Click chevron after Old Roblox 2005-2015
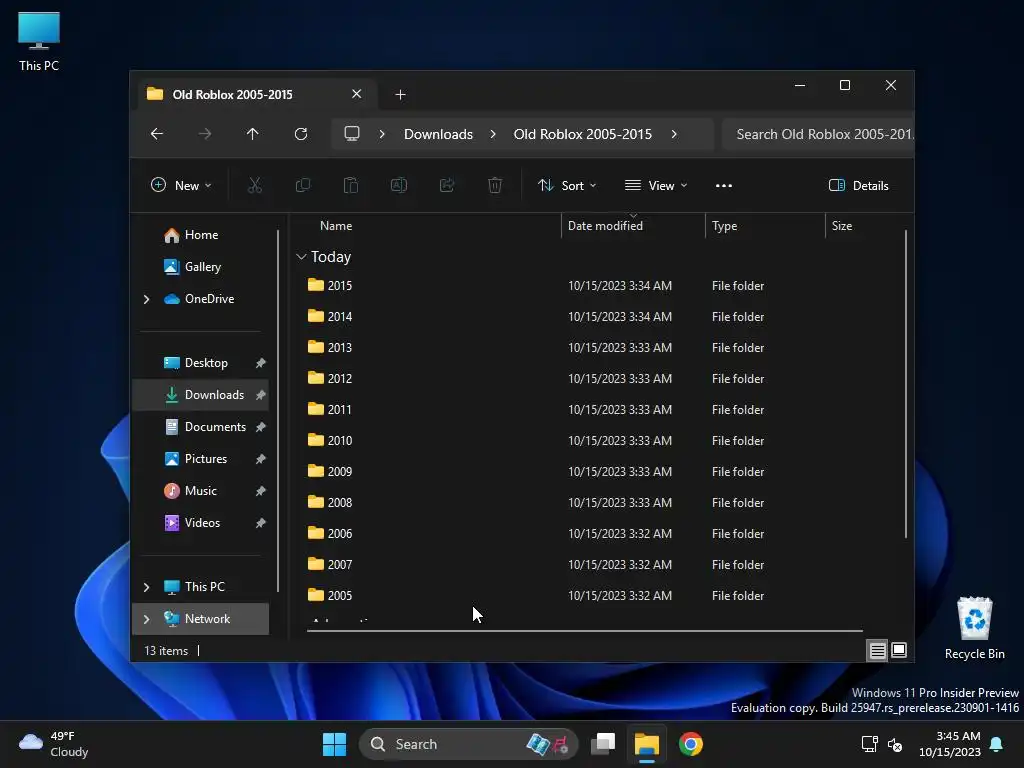 [x=674, y=134]
